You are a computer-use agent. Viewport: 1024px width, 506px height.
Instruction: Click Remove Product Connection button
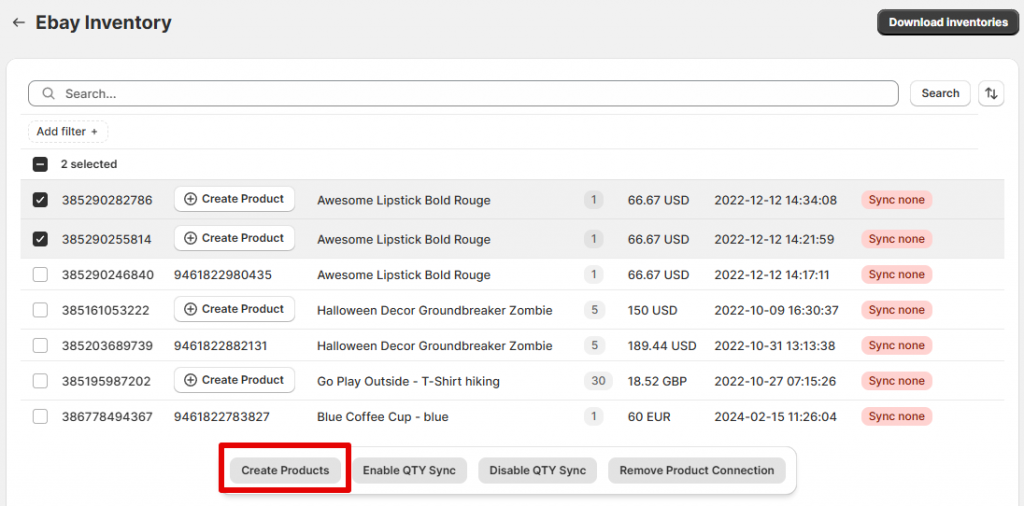[696, 470]
